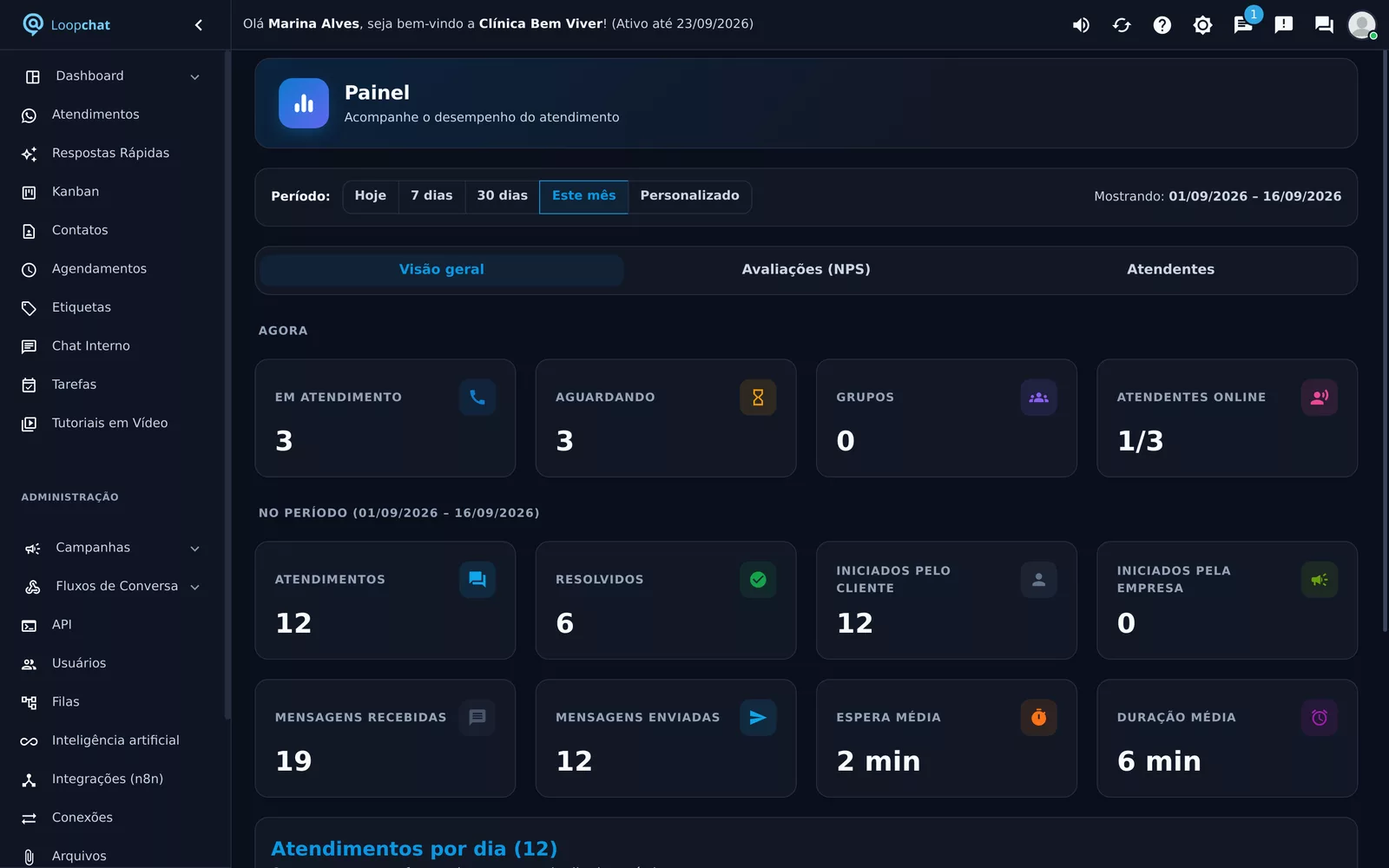Click the Aguardando card
1389x868 pixels.
tap(666, 418)
